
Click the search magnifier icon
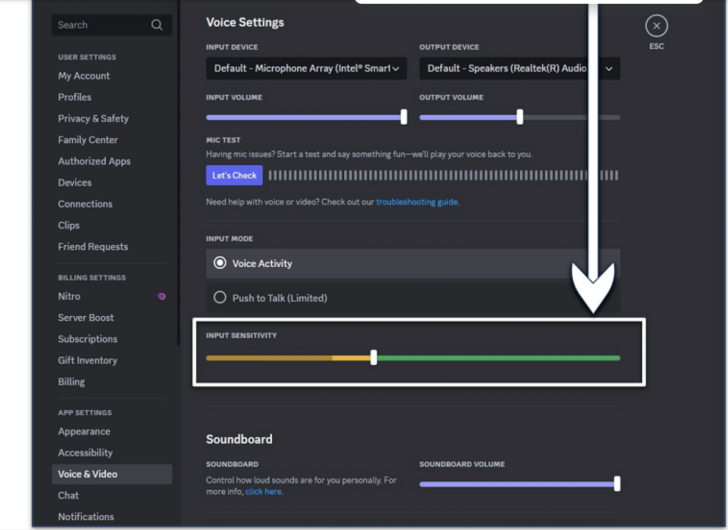157,25
